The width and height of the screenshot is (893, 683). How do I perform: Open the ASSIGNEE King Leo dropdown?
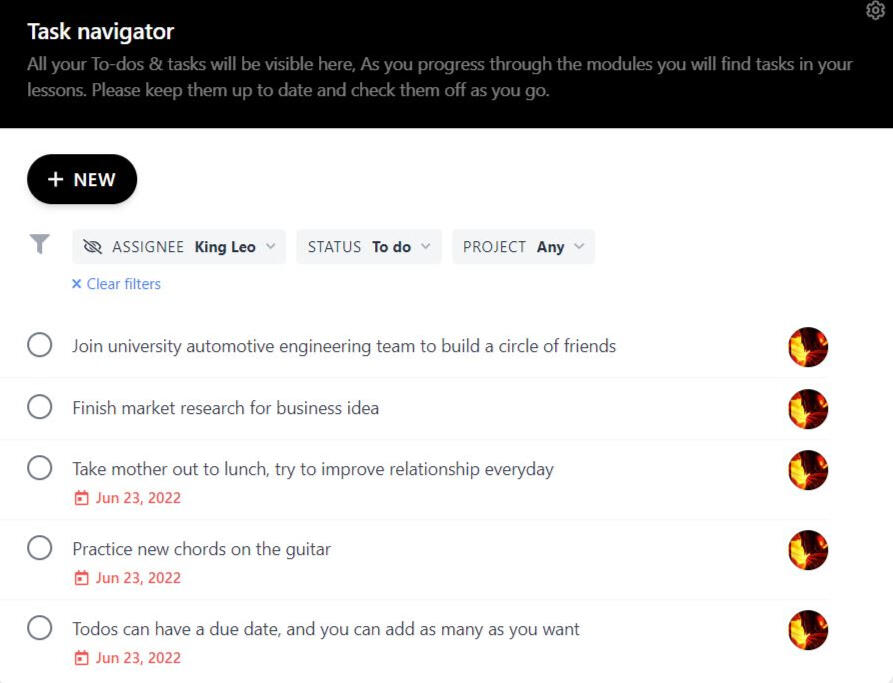pos(180,247)
